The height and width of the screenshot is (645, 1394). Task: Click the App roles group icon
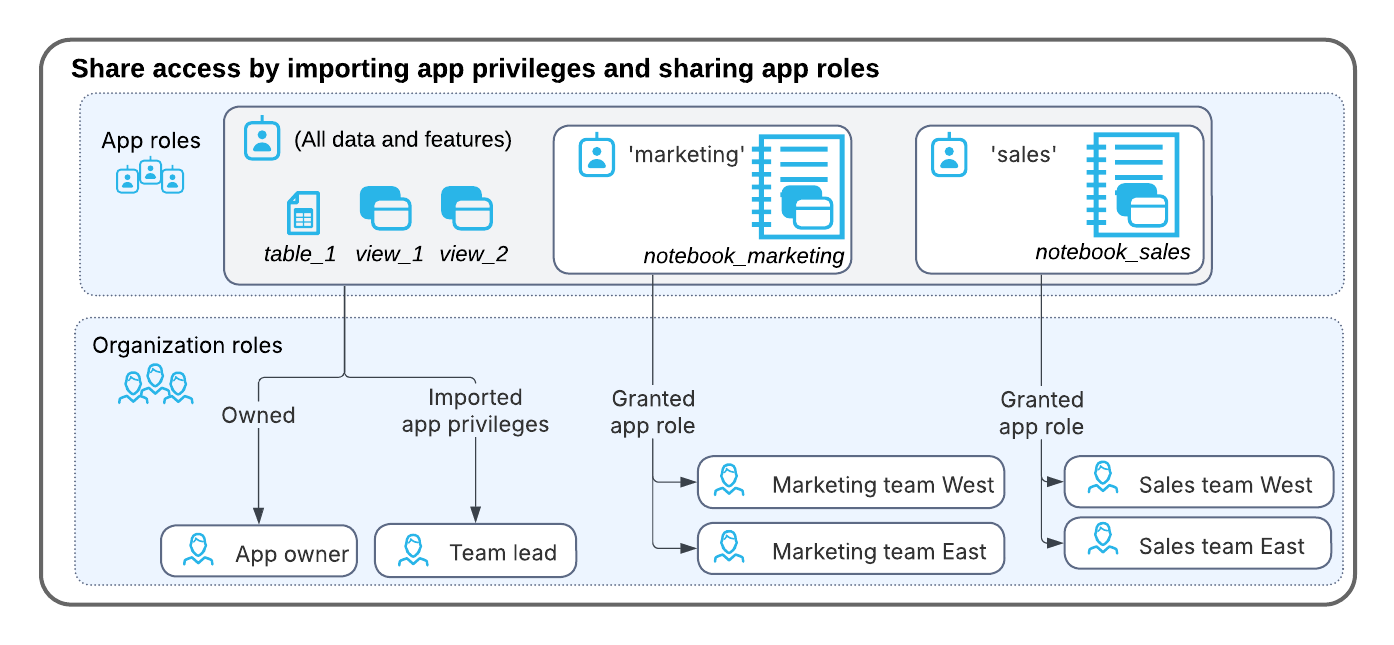coord(150,178)
